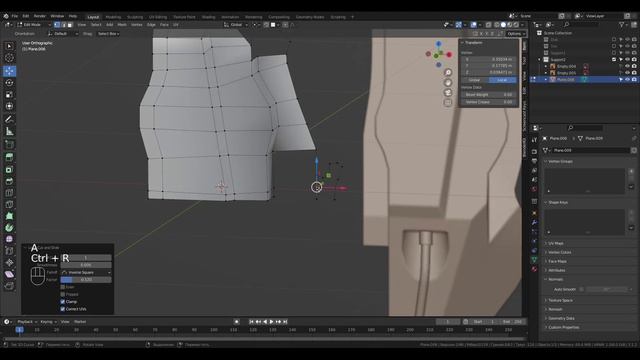Select the Poly Build tool
The width and height of the screenshot is (640, 360).
tap(9, 216)
